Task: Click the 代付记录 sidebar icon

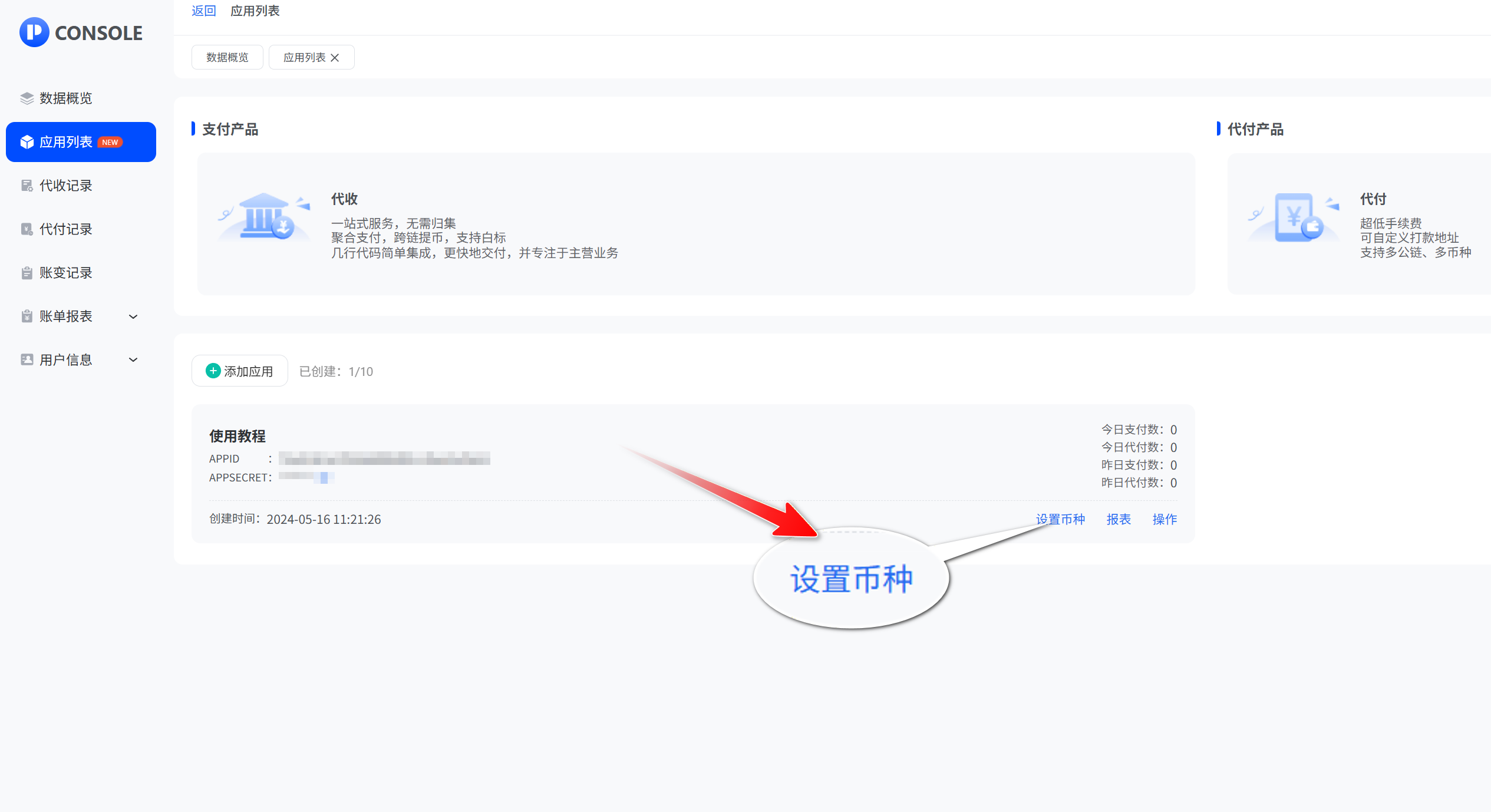Action: 27,229
